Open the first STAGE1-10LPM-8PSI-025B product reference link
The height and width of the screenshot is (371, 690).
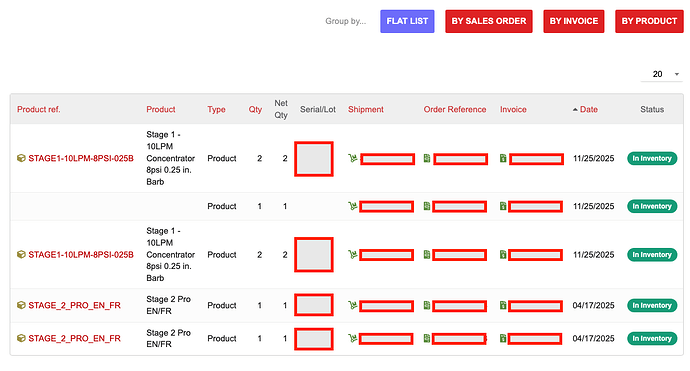(x=81, y=158)
